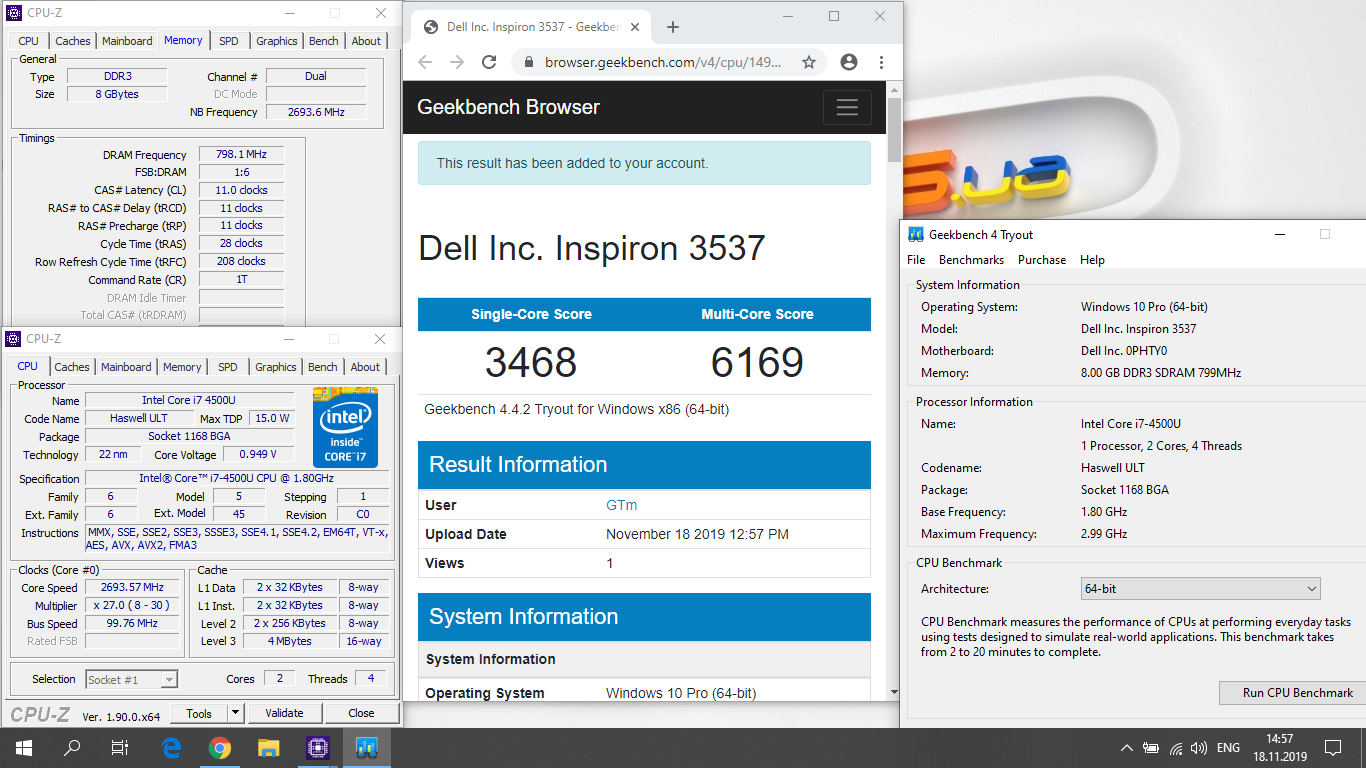Toggle the Geekbench Browser hamburger menu
1366x768 pixels.
pyautogui.click(x=847, y=107)
